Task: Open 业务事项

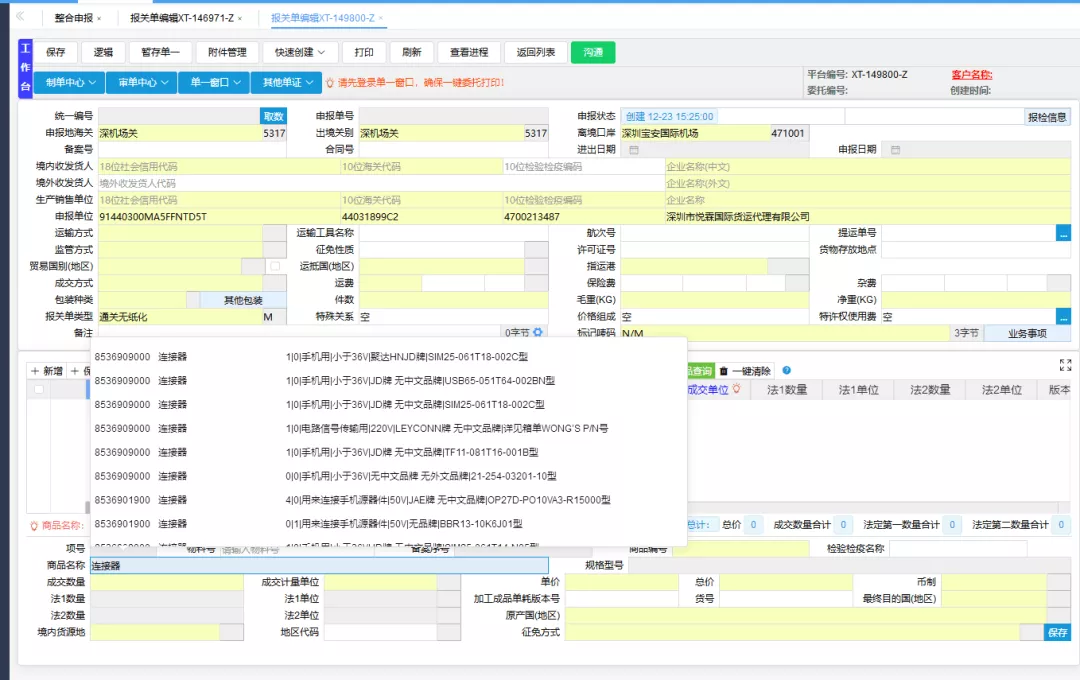Action: click(1027, 333)
